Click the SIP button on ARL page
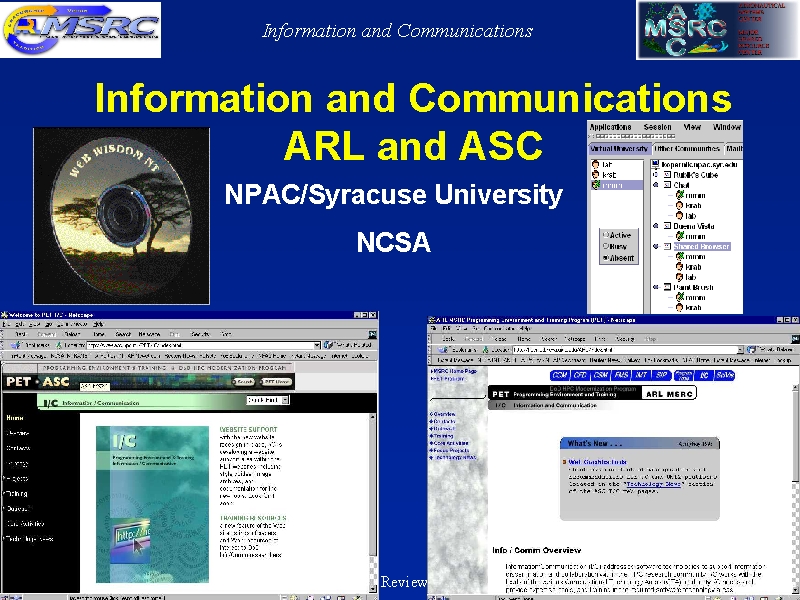This screenshot has width=800, height=600. click(x=662, y=375)
